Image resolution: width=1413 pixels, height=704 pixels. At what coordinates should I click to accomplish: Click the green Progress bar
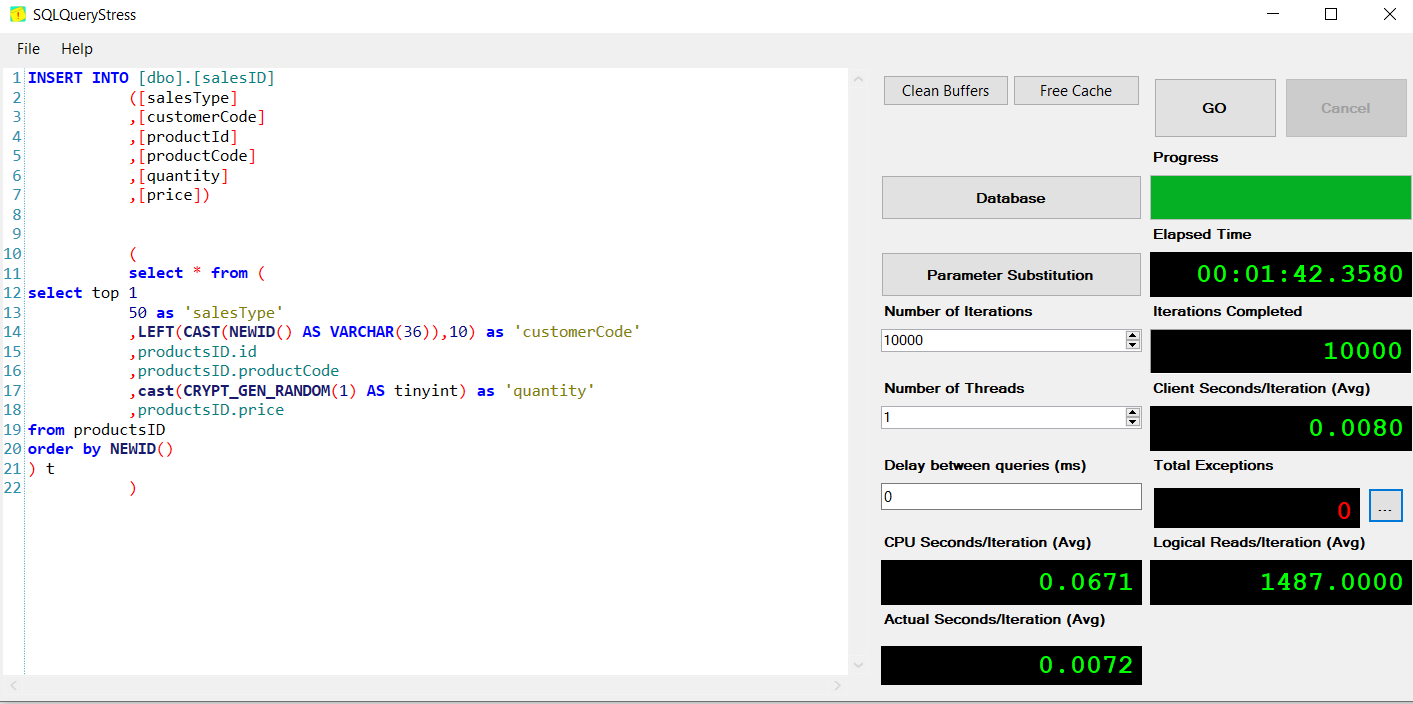(1280, 198)
